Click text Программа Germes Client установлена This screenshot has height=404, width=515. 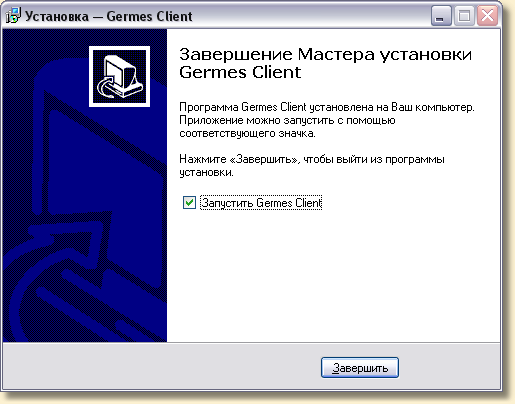click(x=276, y=107)
